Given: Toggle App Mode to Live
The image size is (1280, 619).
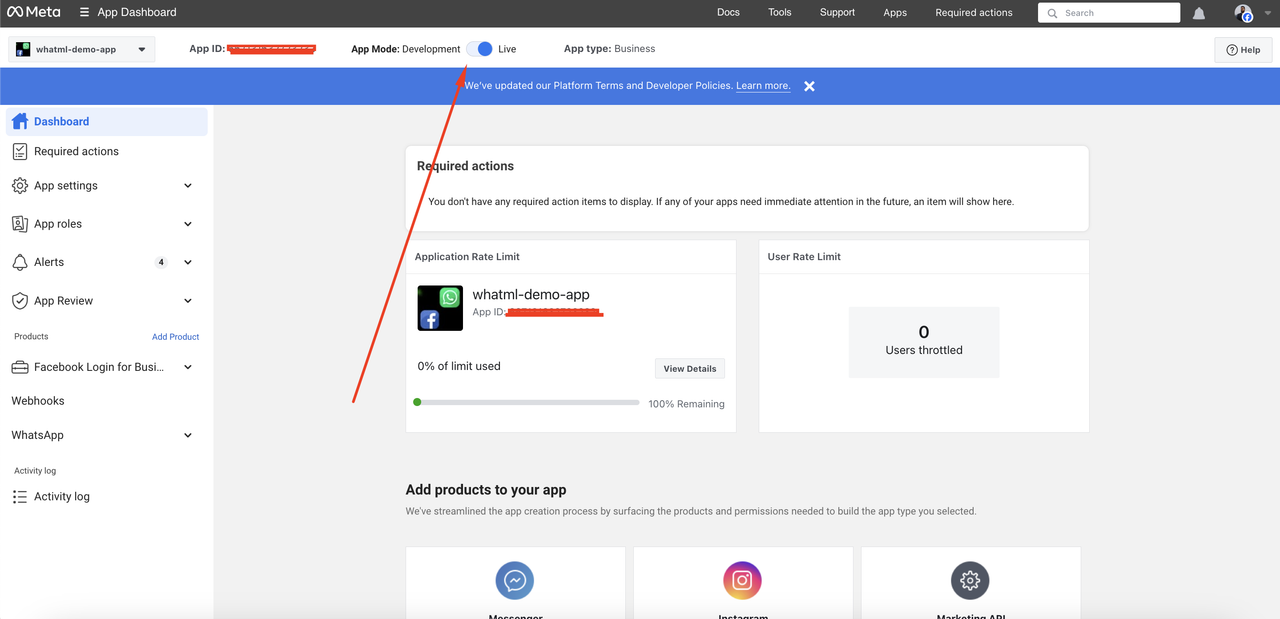Looking at the screenshot, I should pyautogui.click(x=480, y=49).
